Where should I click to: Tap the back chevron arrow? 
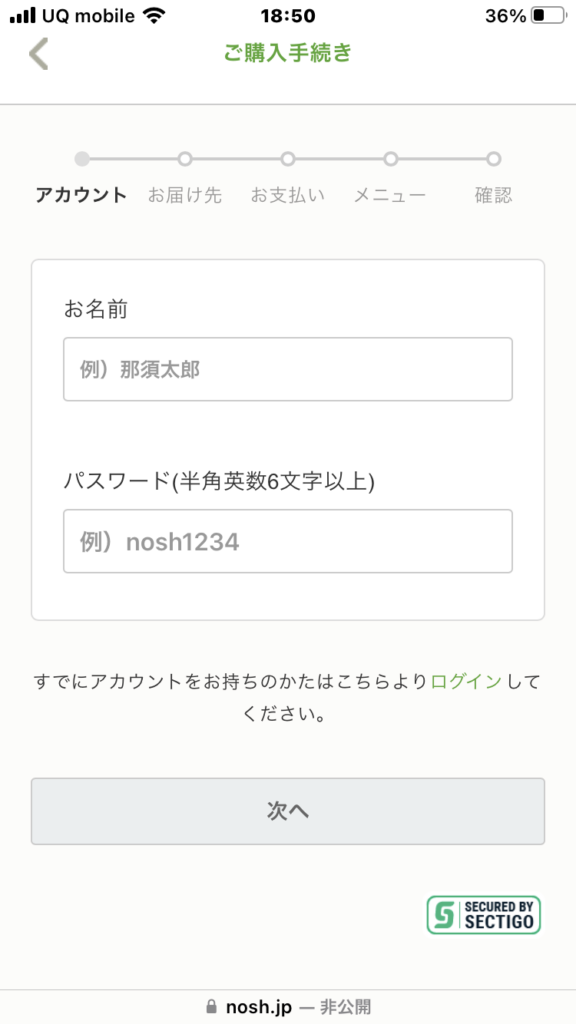(x=39, y=54)
